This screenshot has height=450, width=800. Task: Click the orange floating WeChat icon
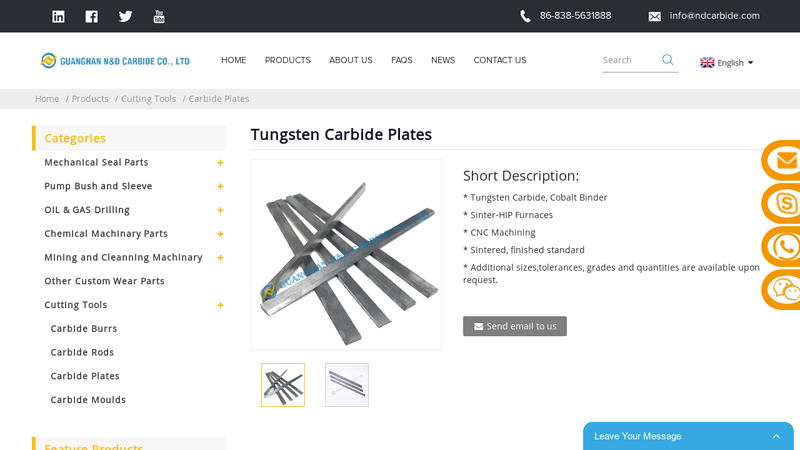782,290
